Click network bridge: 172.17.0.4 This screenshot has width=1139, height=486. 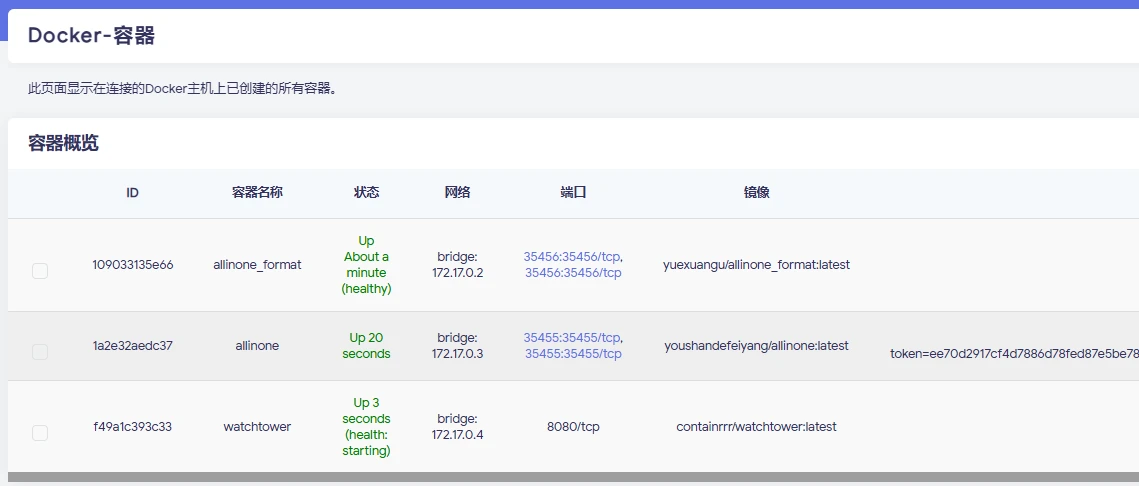(458, 426)
